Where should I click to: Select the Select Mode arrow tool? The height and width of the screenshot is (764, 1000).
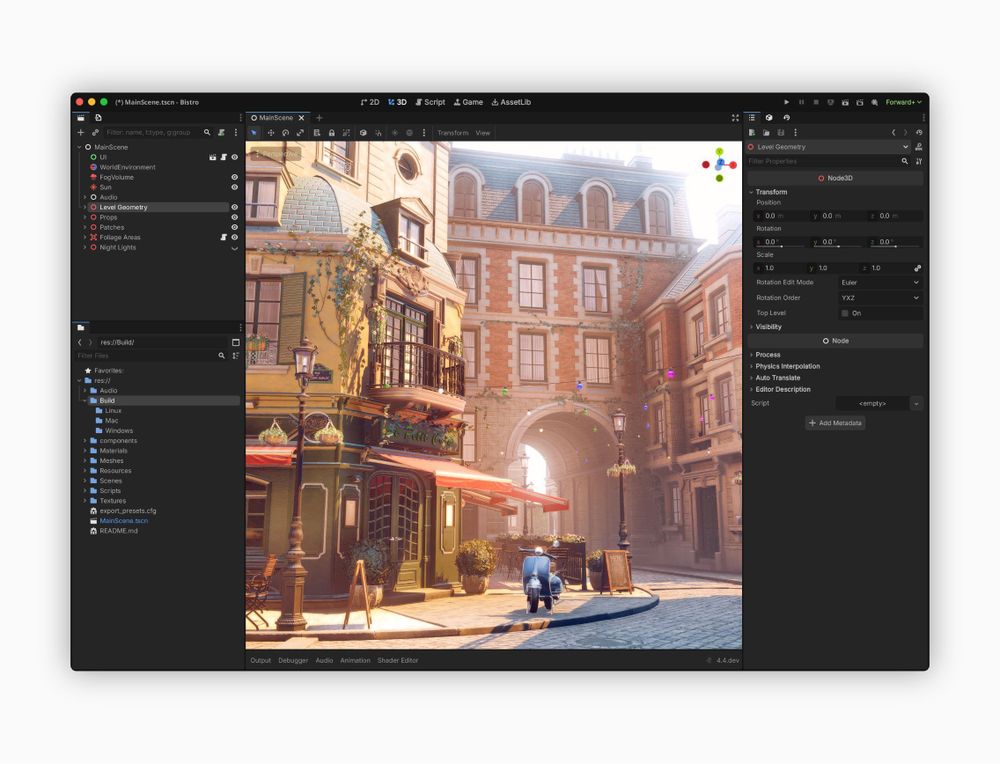click(254, 133)
